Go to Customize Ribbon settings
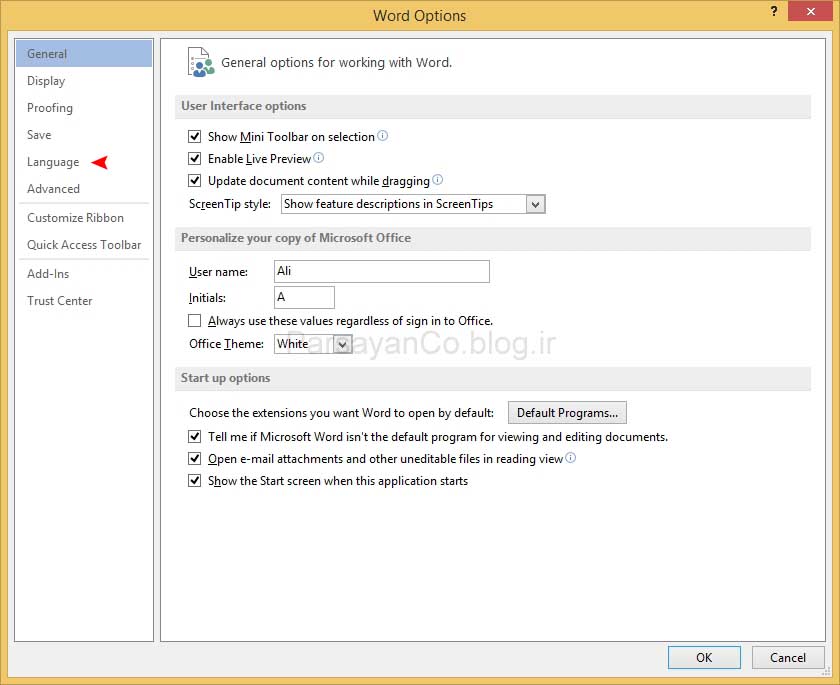This screenshot has height=685, width=840. (75, 218)
